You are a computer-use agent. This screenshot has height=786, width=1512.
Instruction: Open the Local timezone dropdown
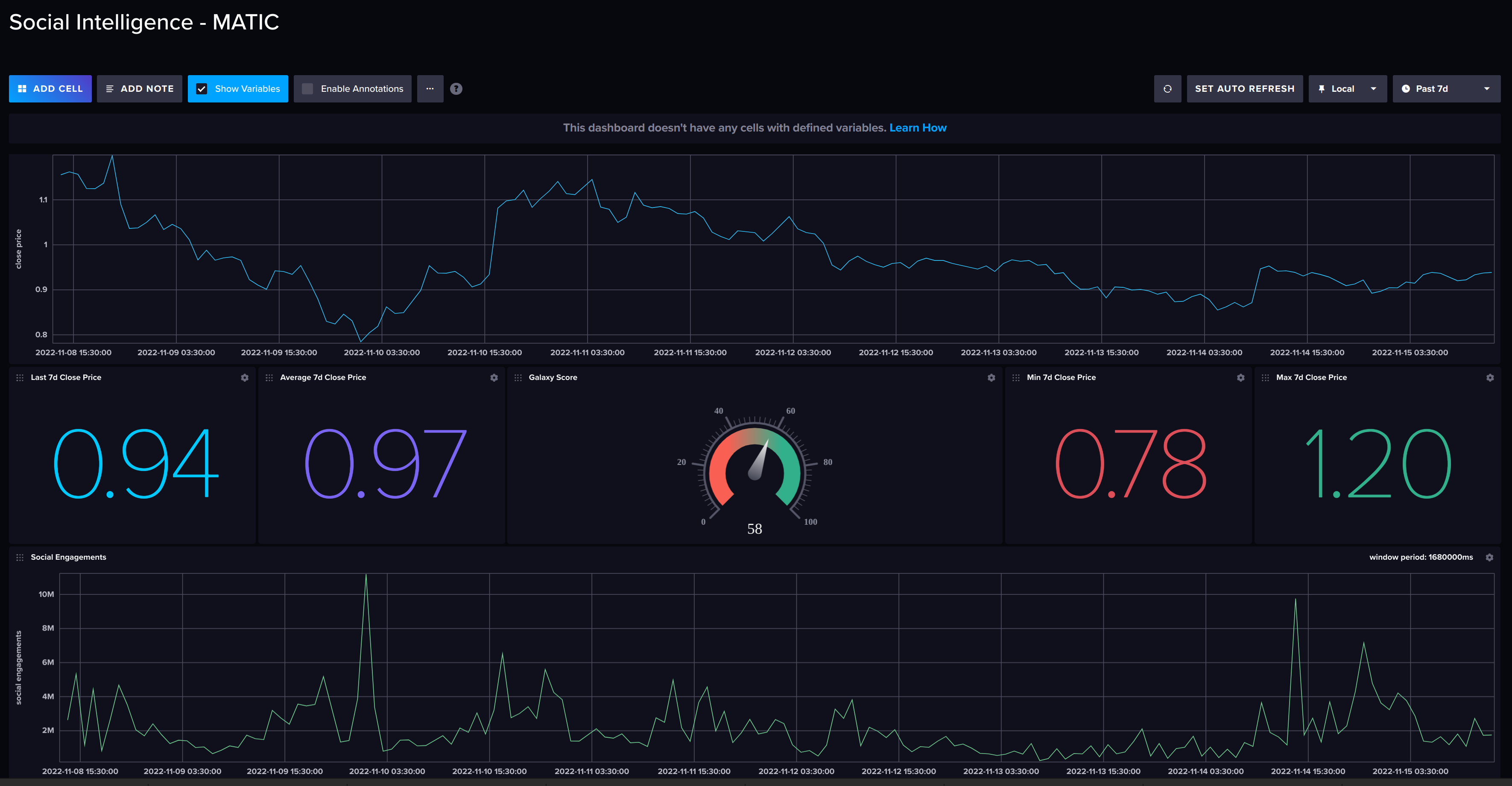point(1347,89)
